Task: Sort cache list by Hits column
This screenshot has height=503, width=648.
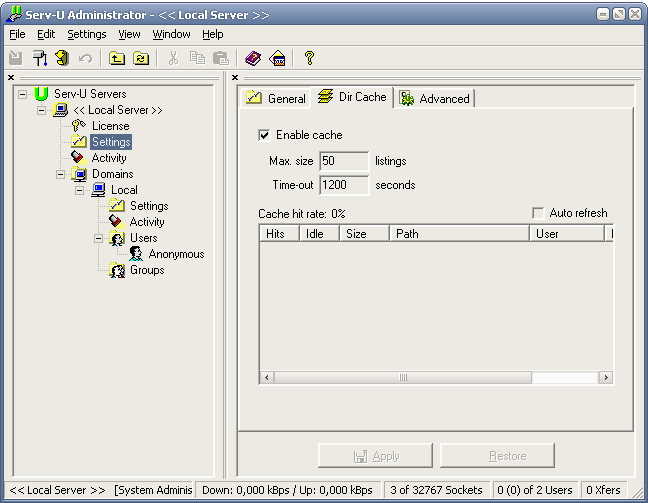Action: pyautogui.click(x=279, y=234)
